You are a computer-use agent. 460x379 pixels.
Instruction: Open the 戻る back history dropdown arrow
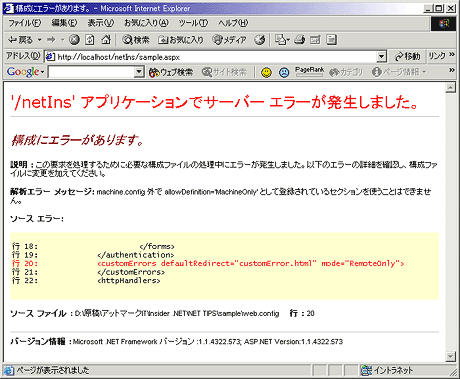pos(40,40)
